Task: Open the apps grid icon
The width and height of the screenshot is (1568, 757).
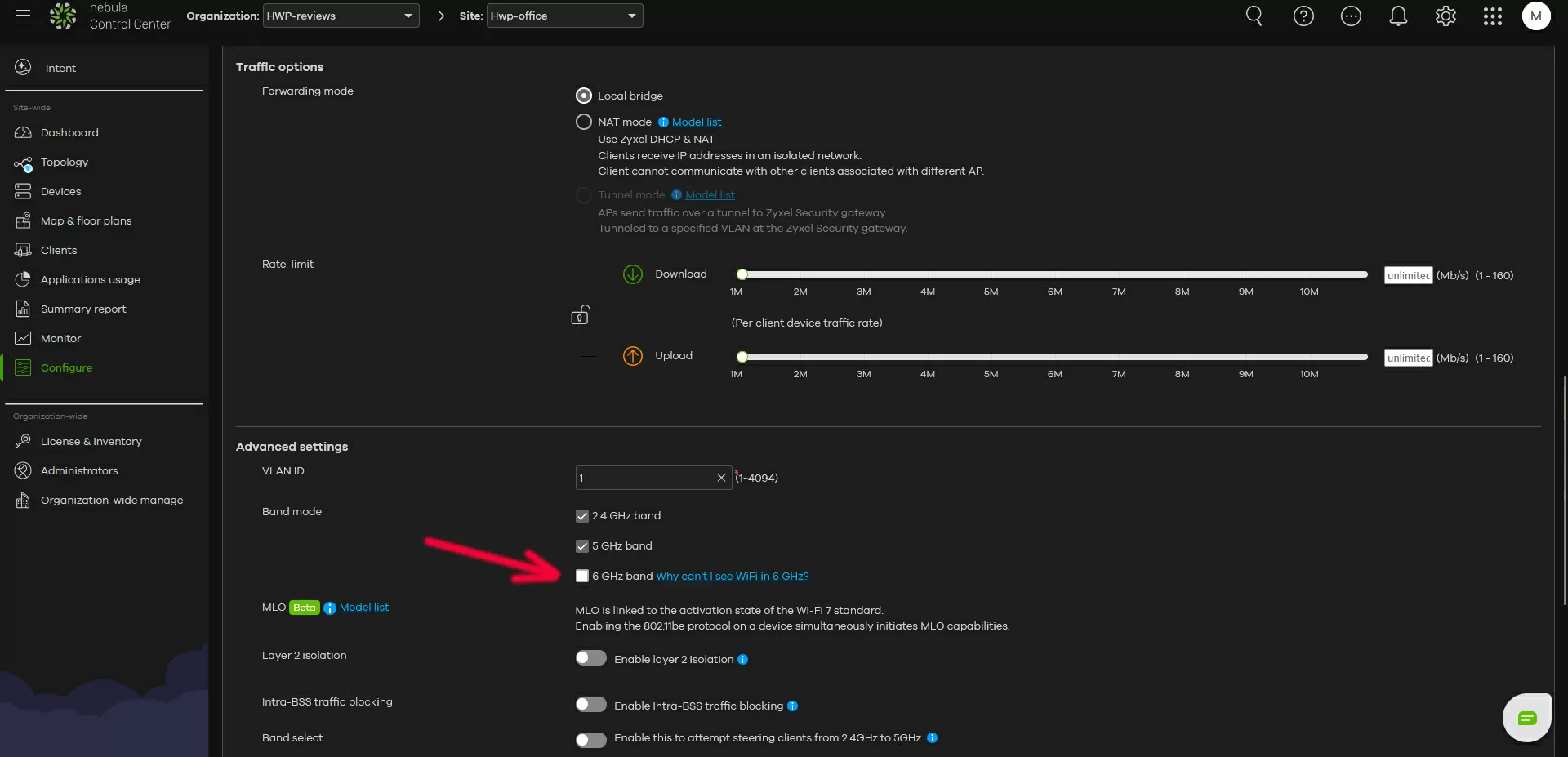Action: click(1492, 16)
